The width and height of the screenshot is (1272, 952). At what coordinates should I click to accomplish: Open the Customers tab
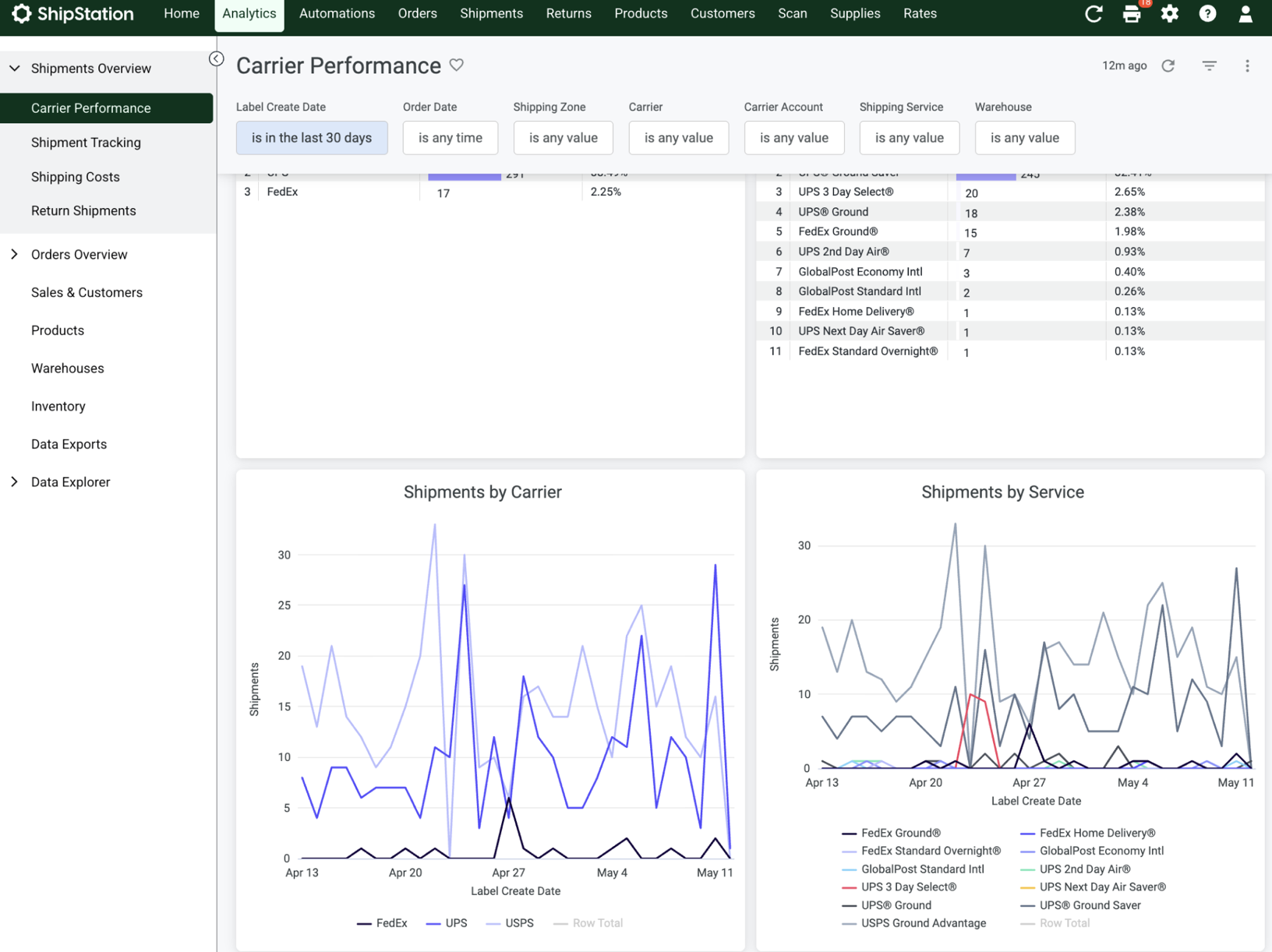pyautogui.click(x=723, y=13)
